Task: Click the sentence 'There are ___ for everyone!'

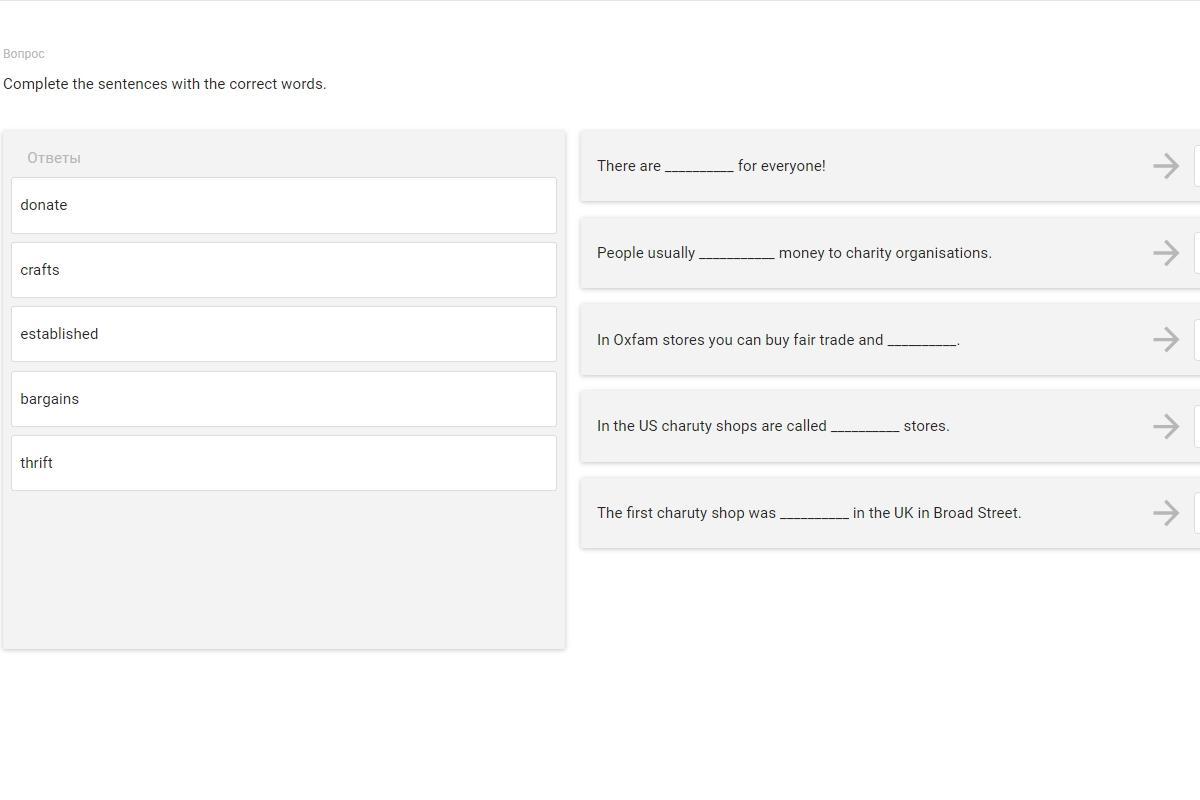Action: pos(711,166)
